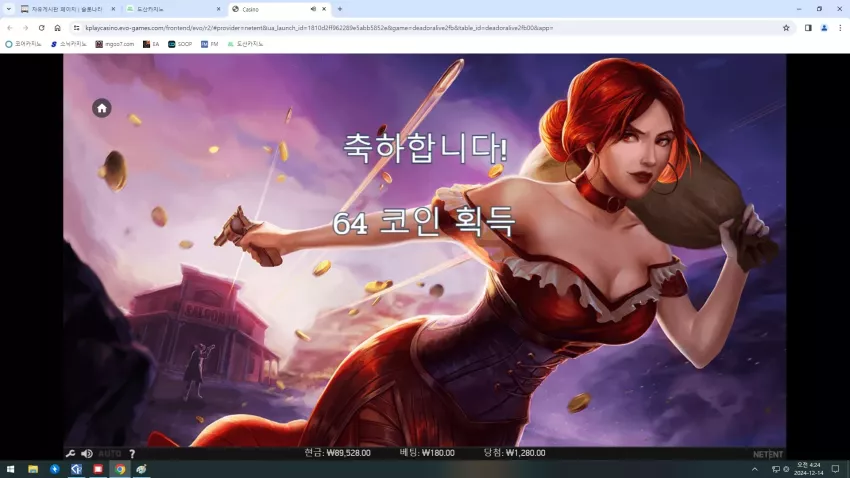The width and height of the screenshot is (850, 478).
Task: Open a new browser tab
Action: [340, 9]
